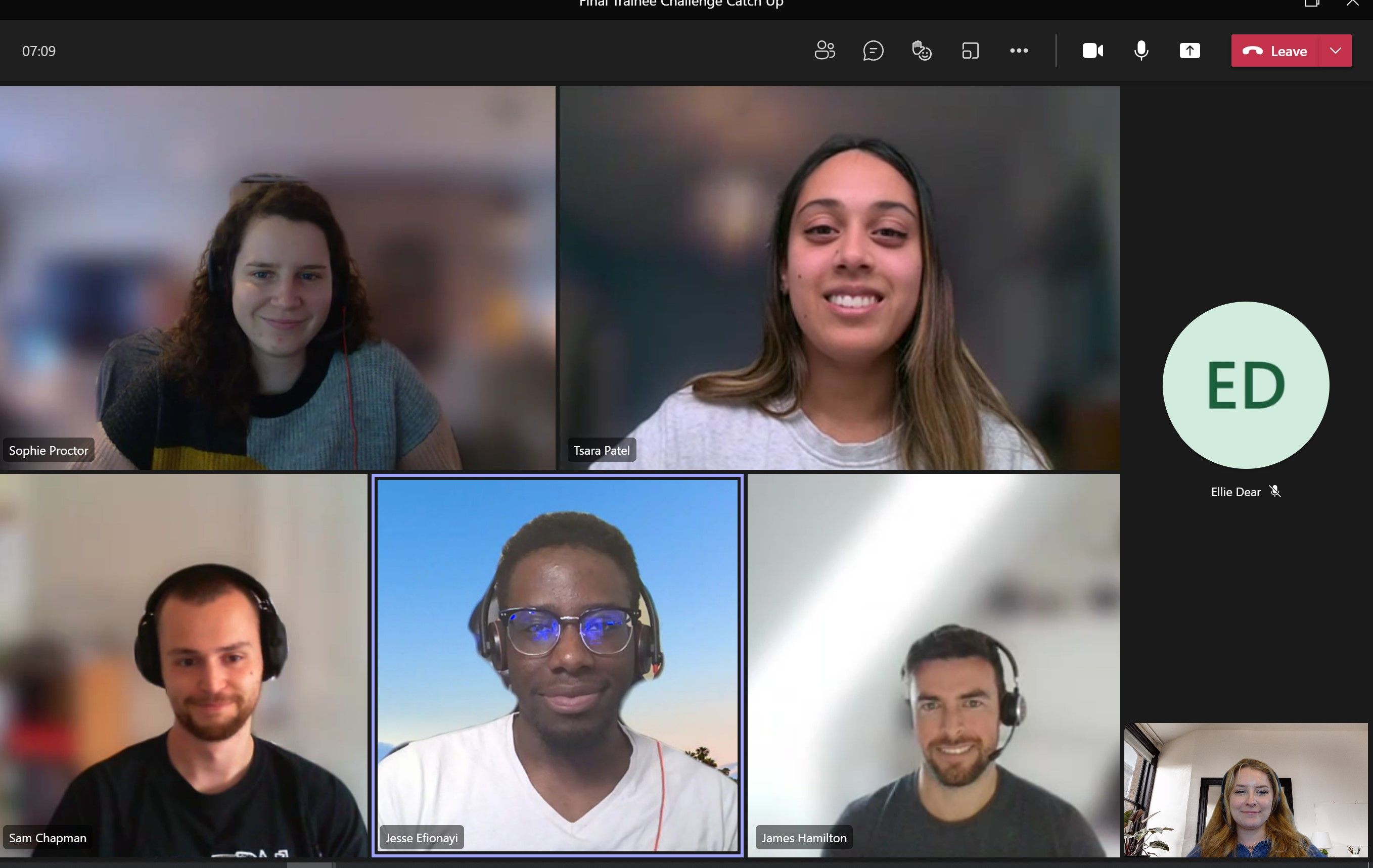Select Tsara Patel's video tile

click(839, 277)
